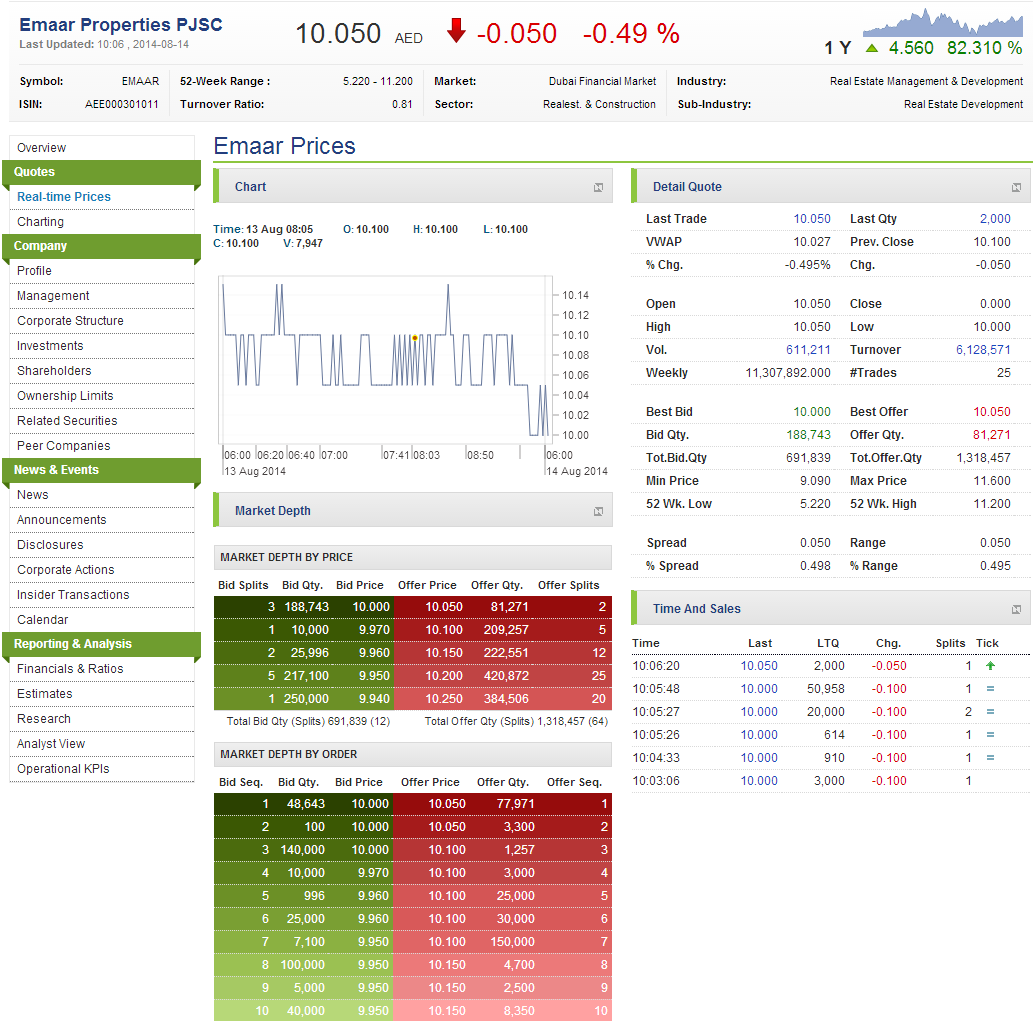Click the green uptick arrow for 10:06:20 trade

989,666
